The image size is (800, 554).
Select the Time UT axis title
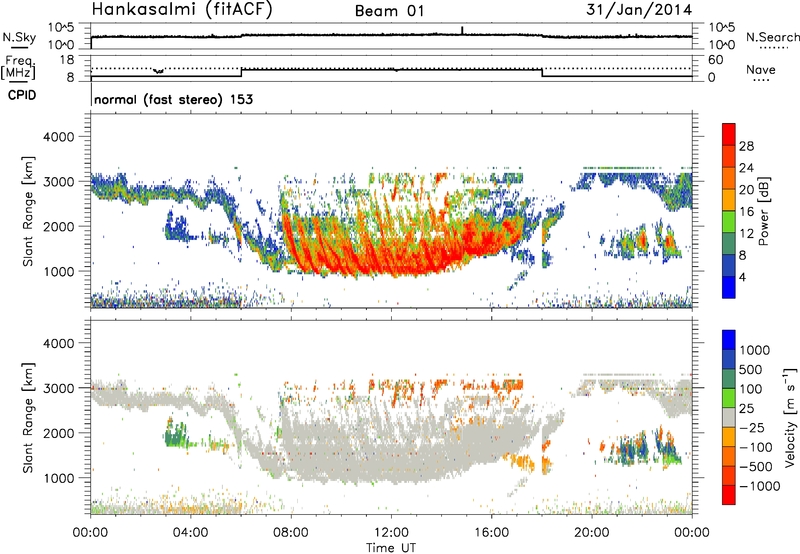pos(391,548)
